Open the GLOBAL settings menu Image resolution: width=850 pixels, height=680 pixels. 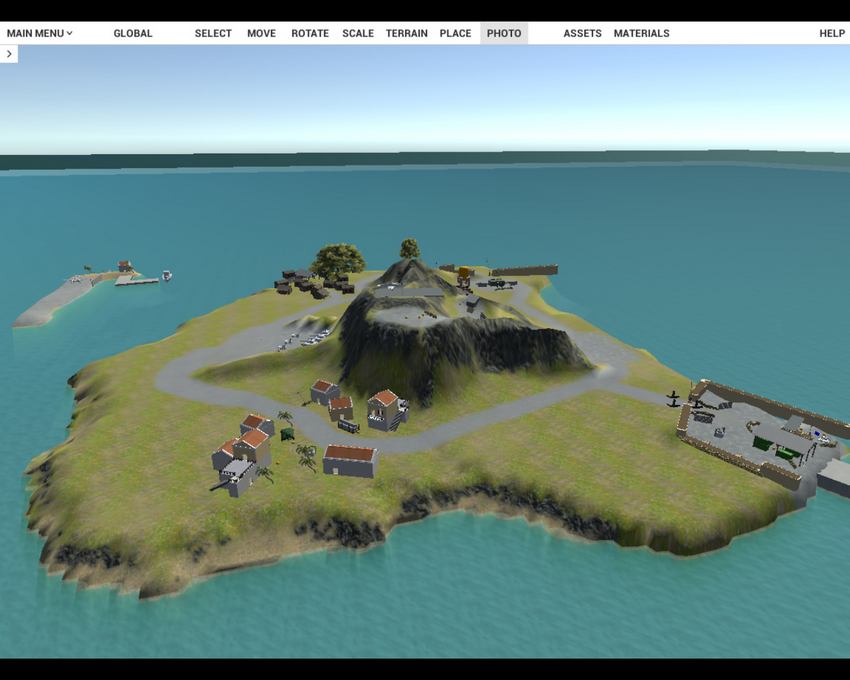click(132, 33)
